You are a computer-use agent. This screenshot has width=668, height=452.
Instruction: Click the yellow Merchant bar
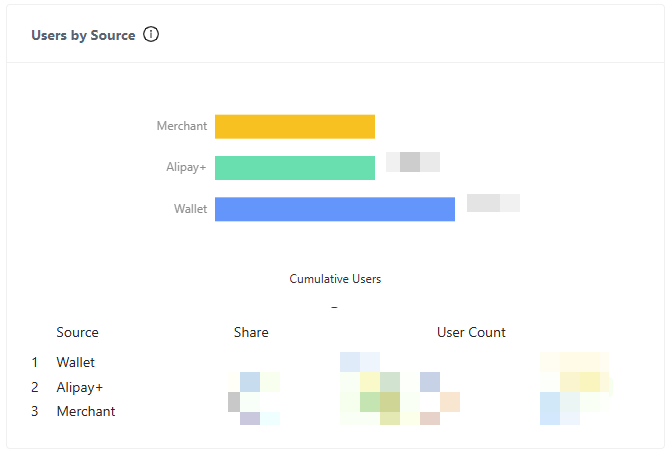pos(295,126)
